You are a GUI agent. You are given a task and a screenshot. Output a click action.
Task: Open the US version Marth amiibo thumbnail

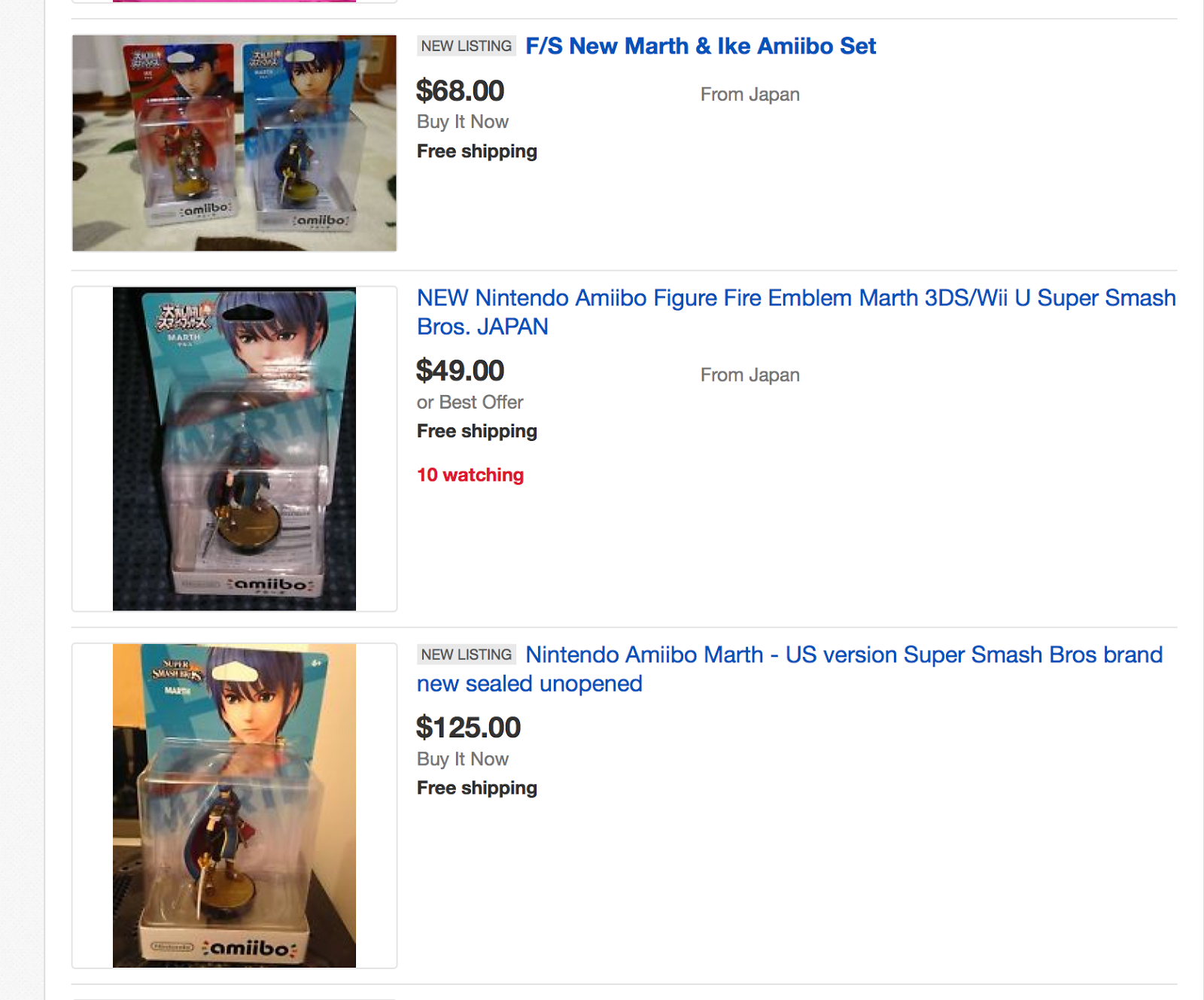(234, 805)
